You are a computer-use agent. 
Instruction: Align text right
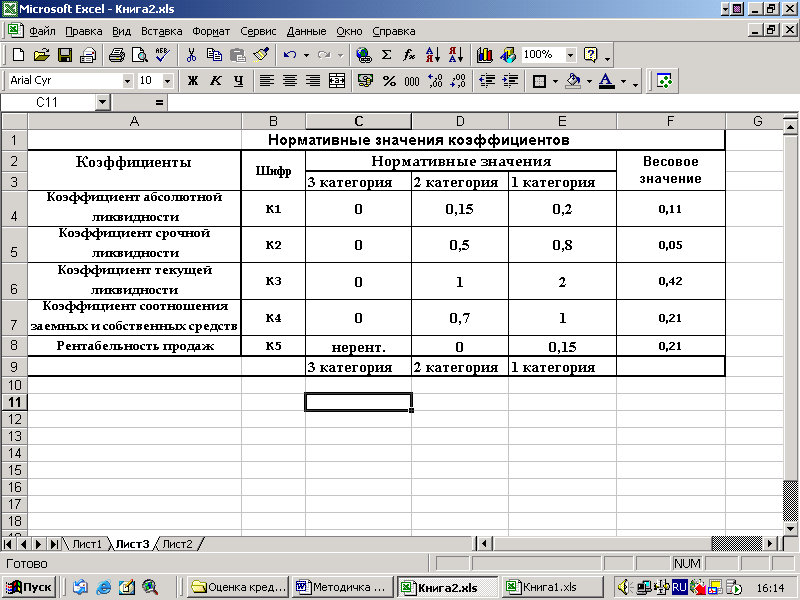313,81
